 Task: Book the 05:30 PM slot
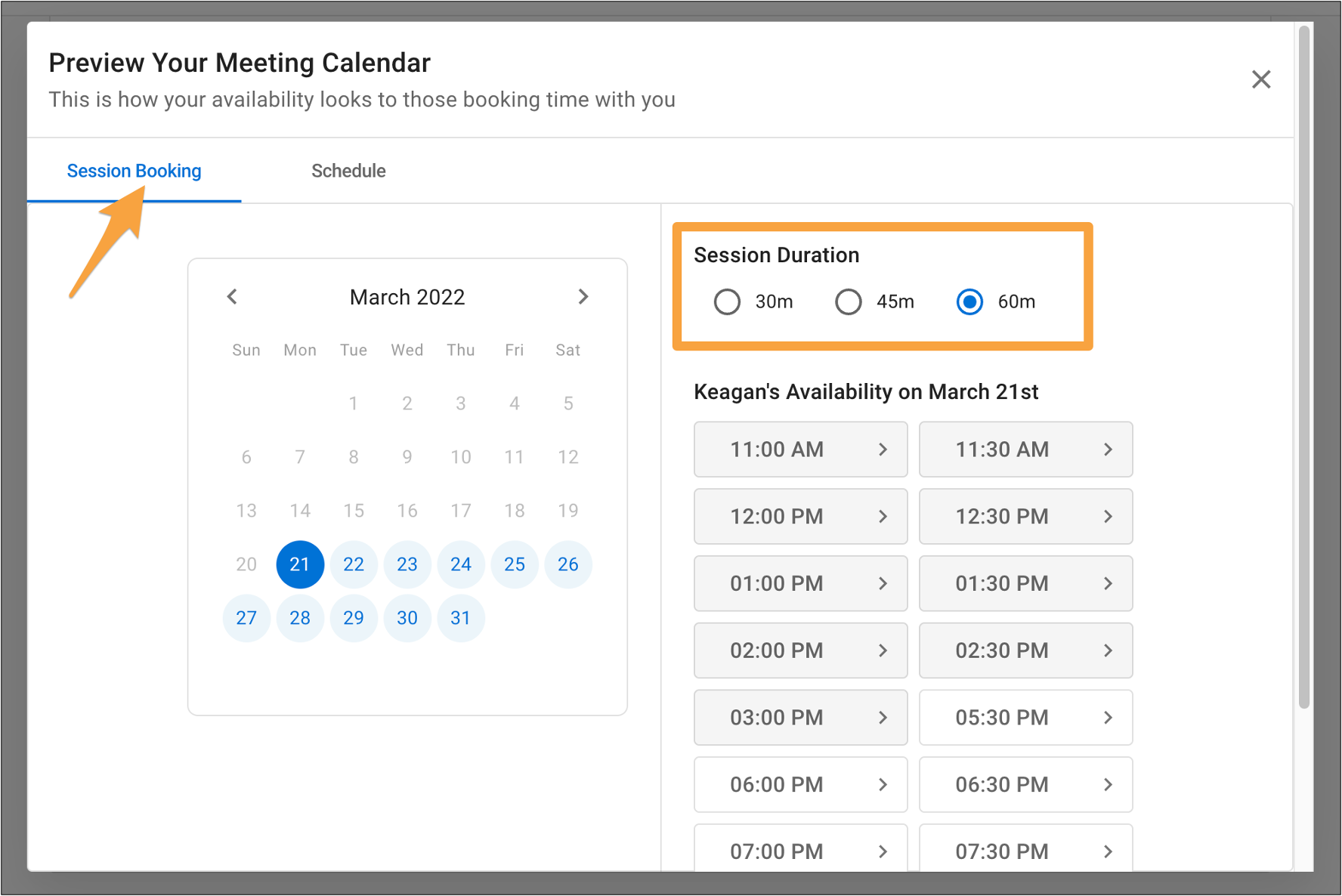point(1025,718)
